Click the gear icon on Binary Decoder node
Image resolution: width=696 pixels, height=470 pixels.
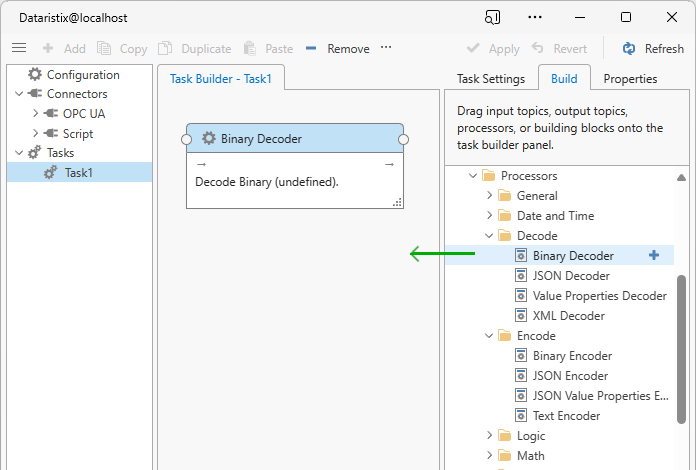click(209, 139)
